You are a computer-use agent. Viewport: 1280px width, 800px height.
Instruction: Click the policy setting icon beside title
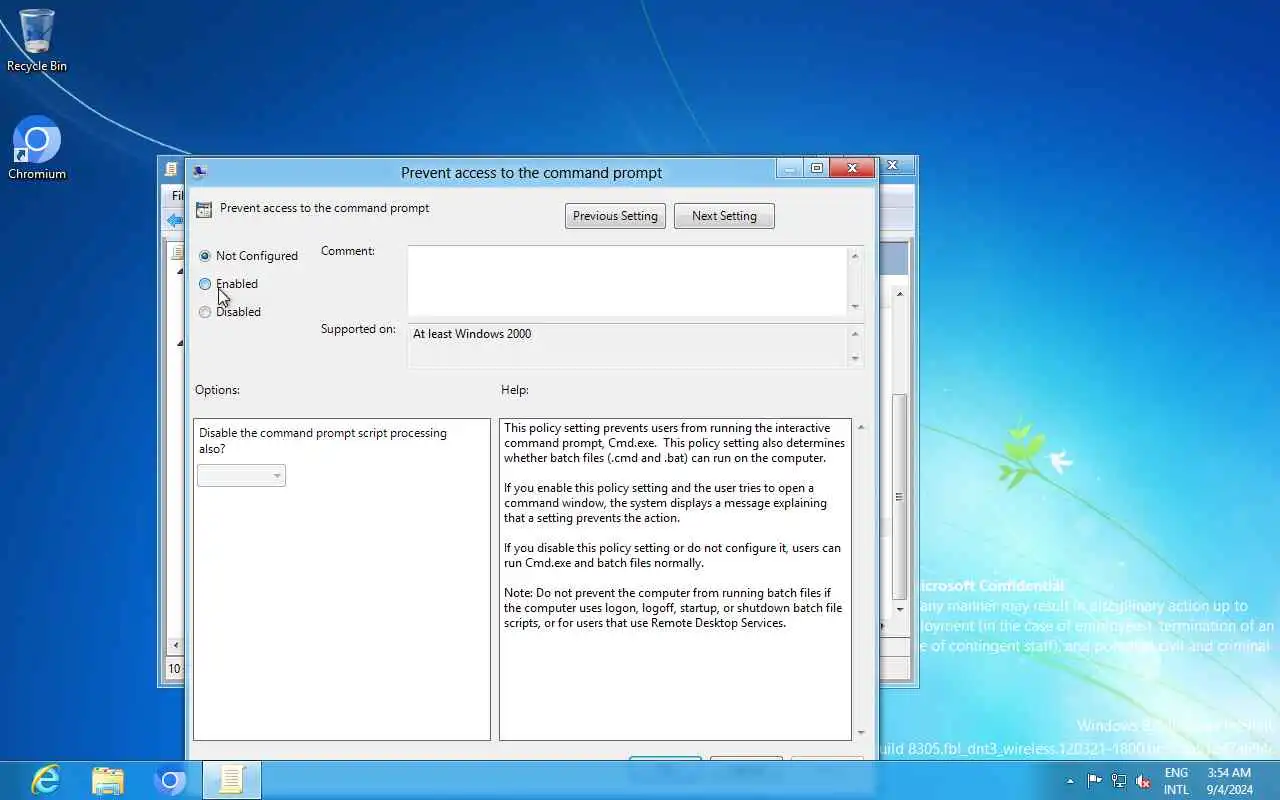tap(204, 209)
